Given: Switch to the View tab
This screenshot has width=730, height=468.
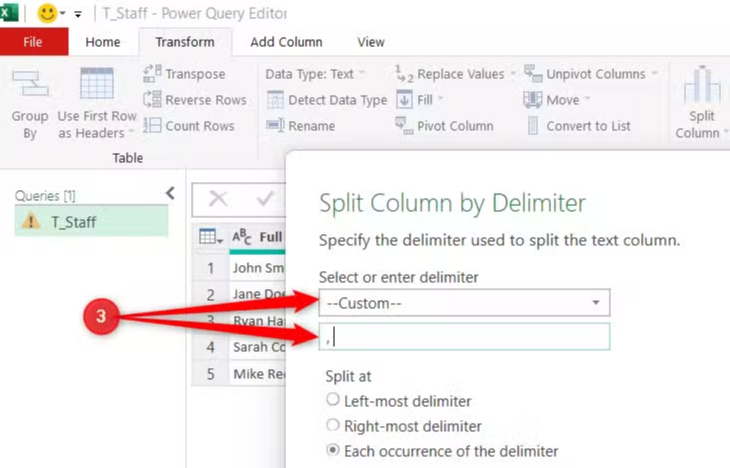Looking at the screenshot, I should (x=371, y=42).
